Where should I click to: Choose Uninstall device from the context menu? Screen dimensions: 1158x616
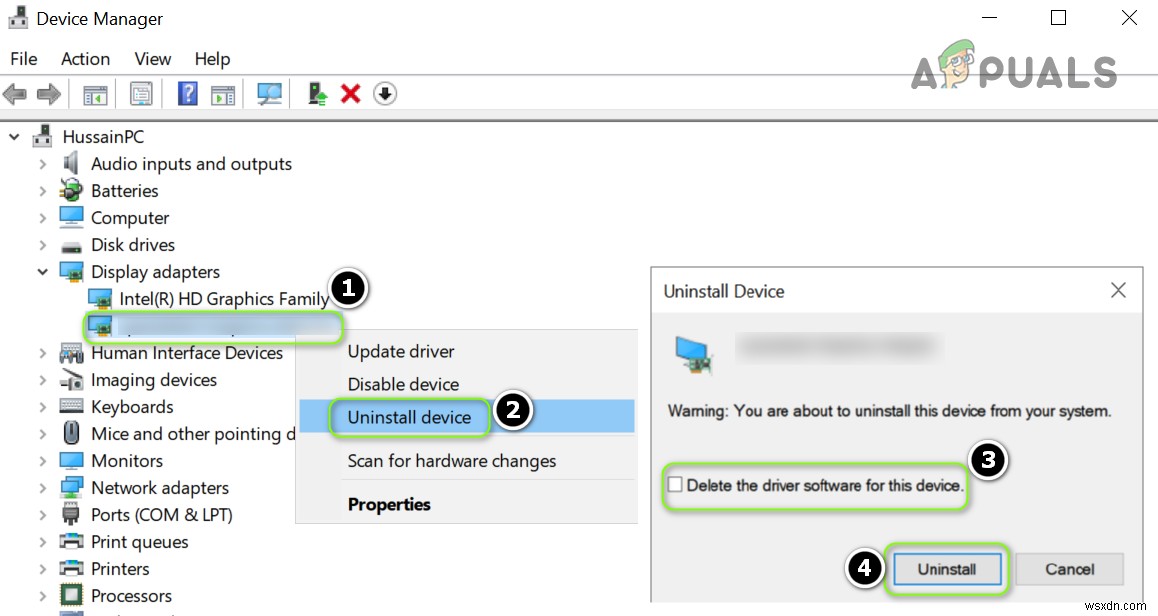(x=409, y=417)
